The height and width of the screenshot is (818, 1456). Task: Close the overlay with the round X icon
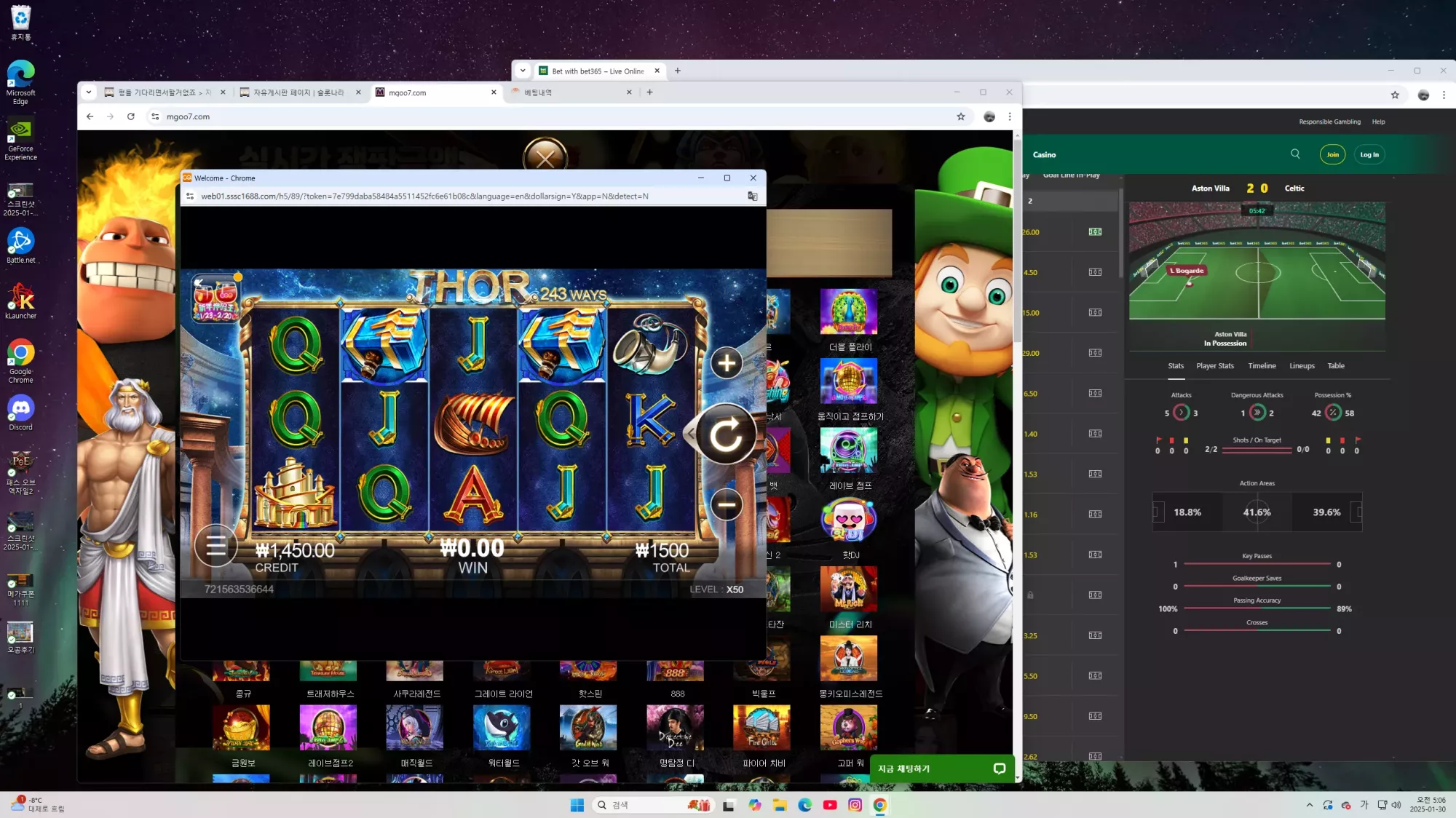pos(545,156)
